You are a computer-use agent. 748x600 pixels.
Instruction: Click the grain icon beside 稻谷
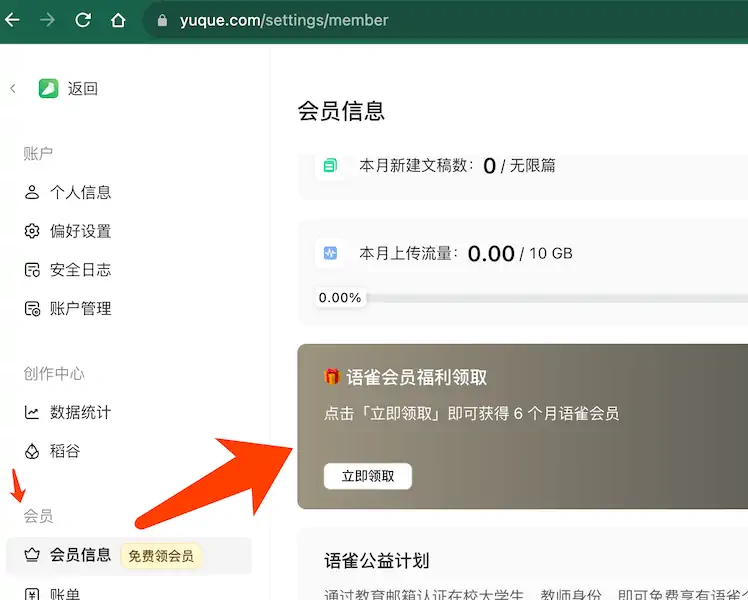tap(32, 451)
